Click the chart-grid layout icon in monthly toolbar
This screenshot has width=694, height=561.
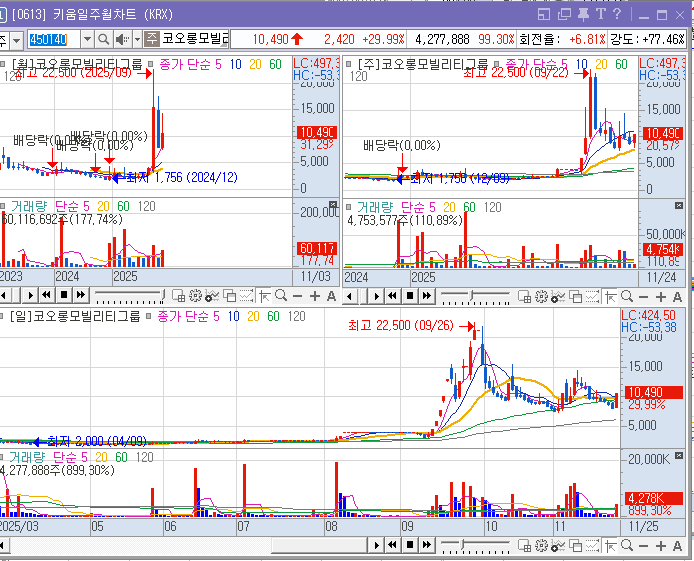point(178,296)
